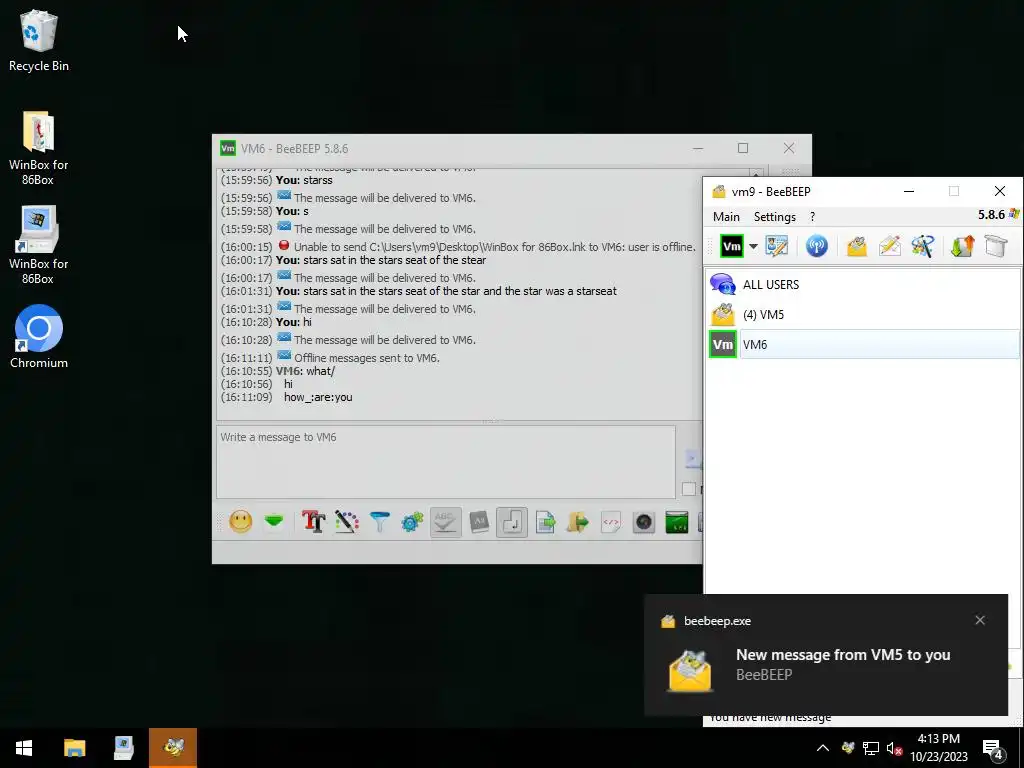Open the (4) VM5 conversation
Screen dimensions: 1024x768
click(862, 315)
